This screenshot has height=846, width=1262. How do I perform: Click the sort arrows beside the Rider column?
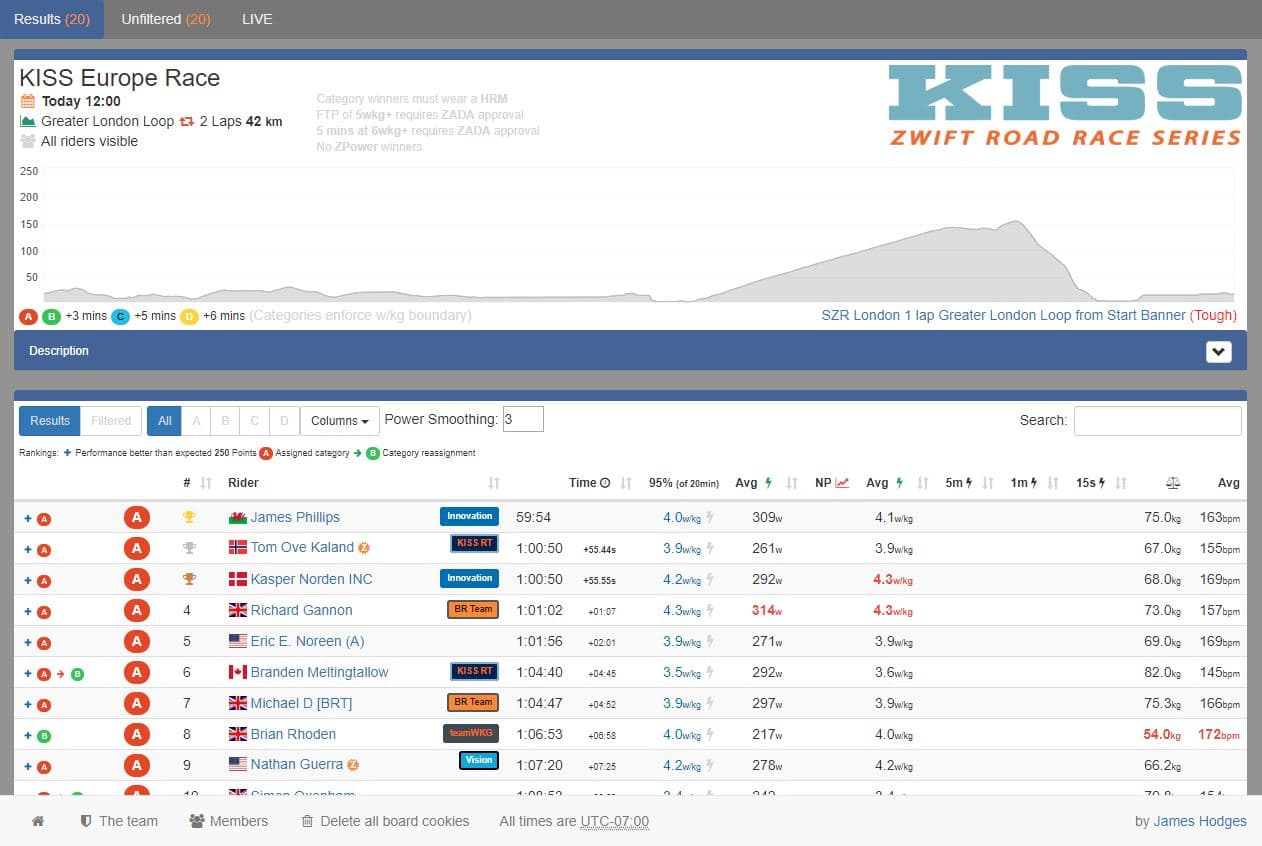[x=494, y=483]
